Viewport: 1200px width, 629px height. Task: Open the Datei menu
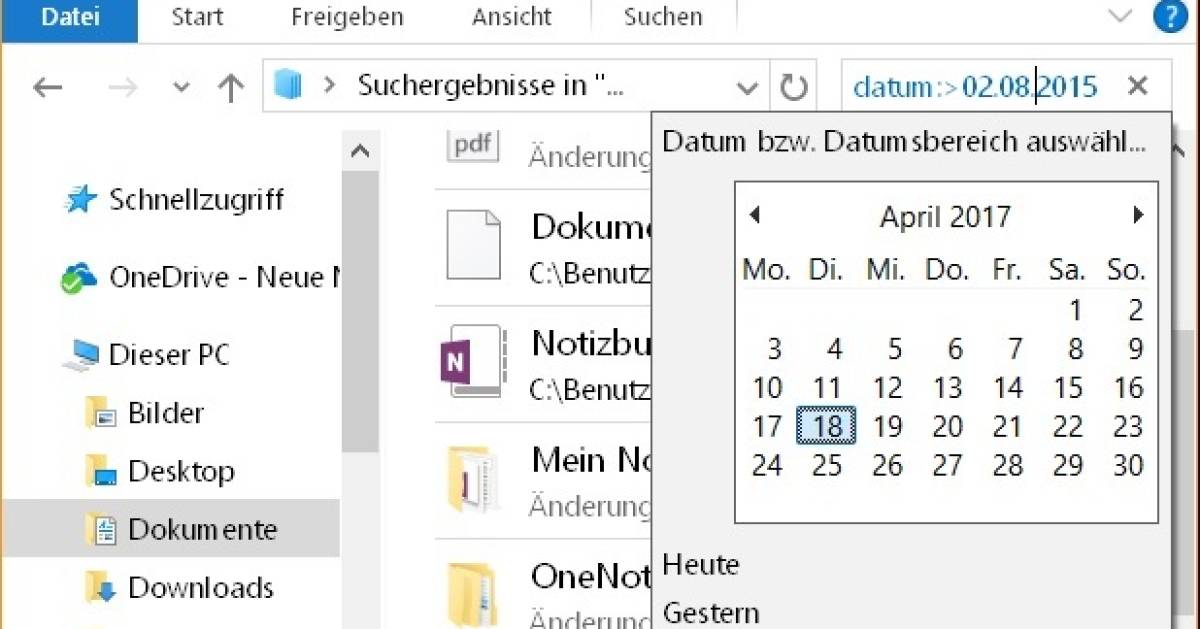point(69,16)
